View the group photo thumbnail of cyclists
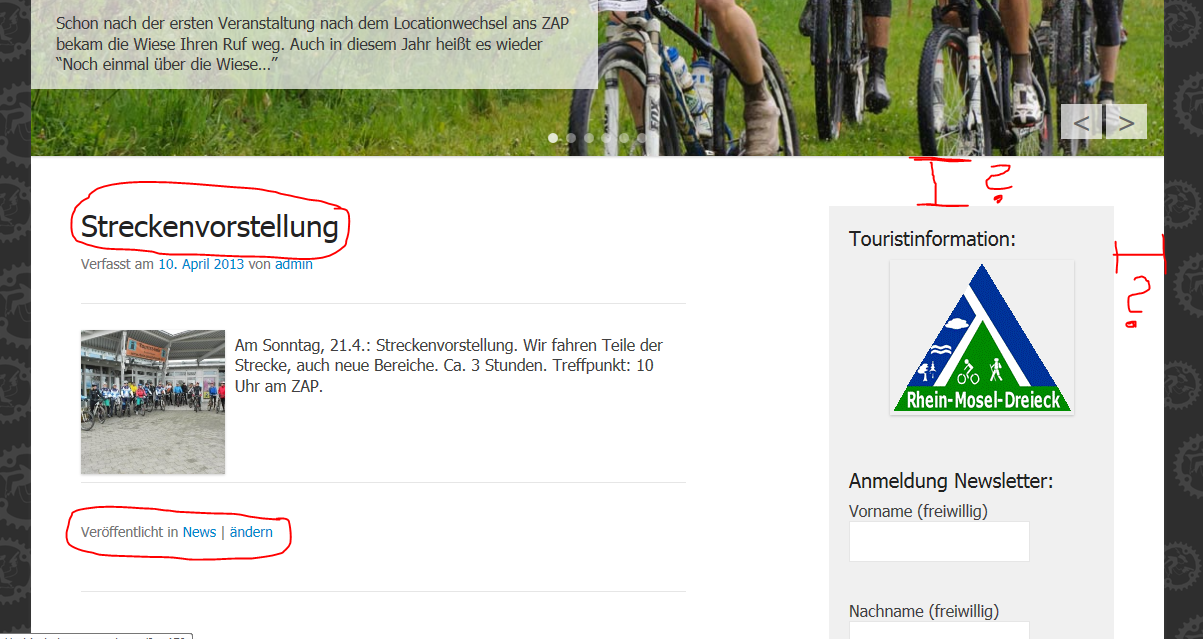Image resolution: width=1203 pixels, height=639 pixels. [x=153, y=402]
